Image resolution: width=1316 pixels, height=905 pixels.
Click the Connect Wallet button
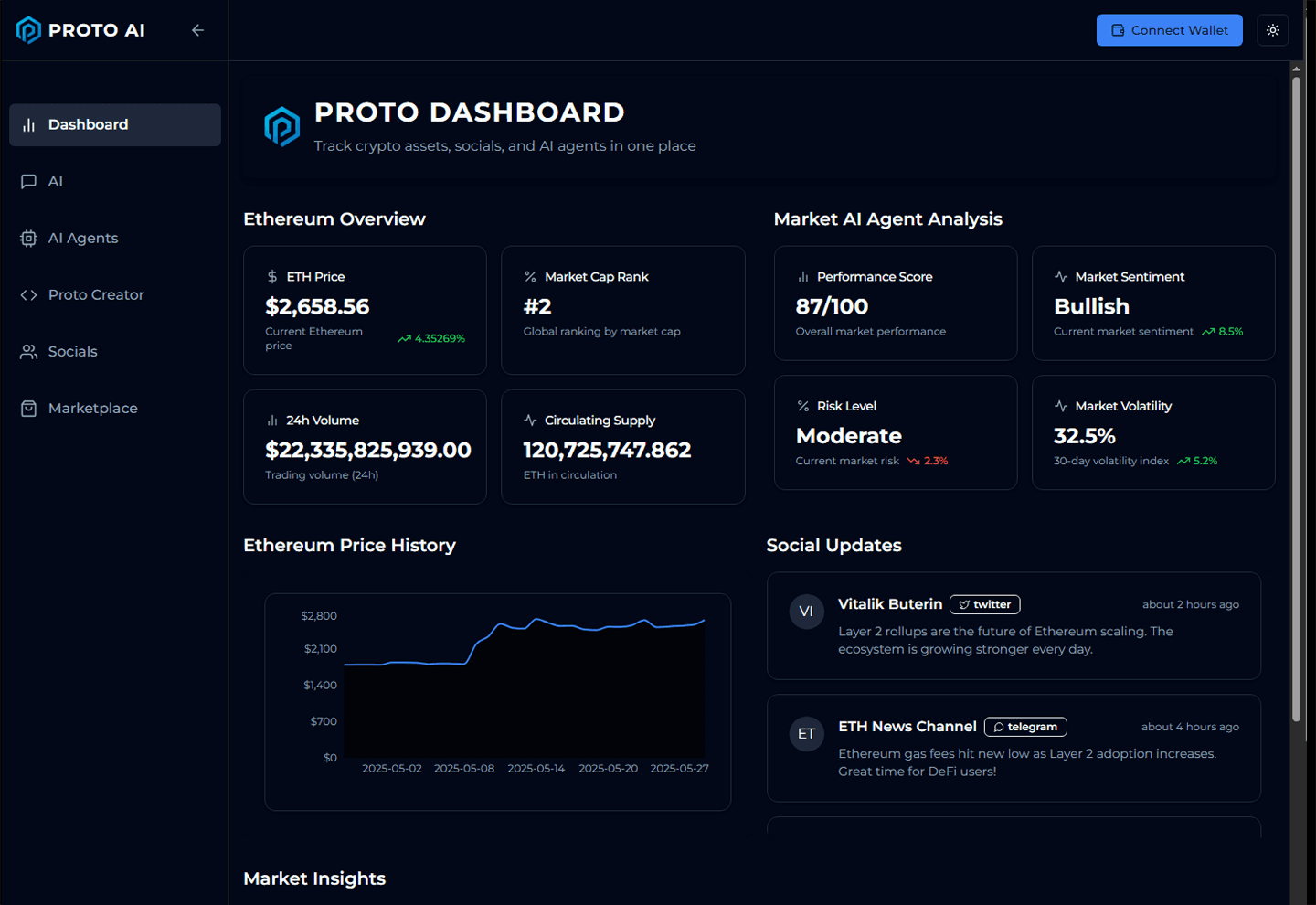[1170, 30]
